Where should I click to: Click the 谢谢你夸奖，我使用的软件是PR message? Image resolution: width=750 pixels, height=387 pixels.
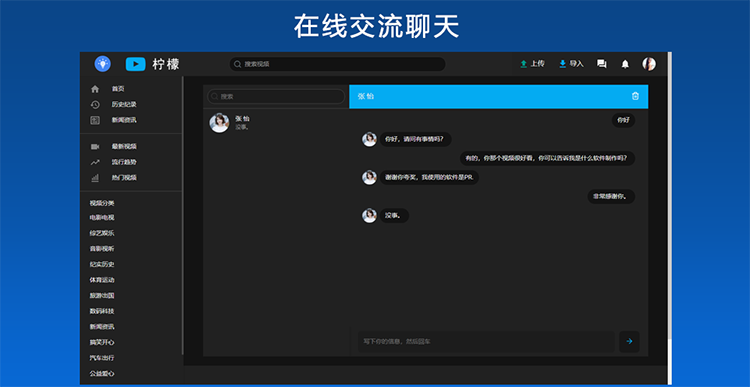point(430,177)
